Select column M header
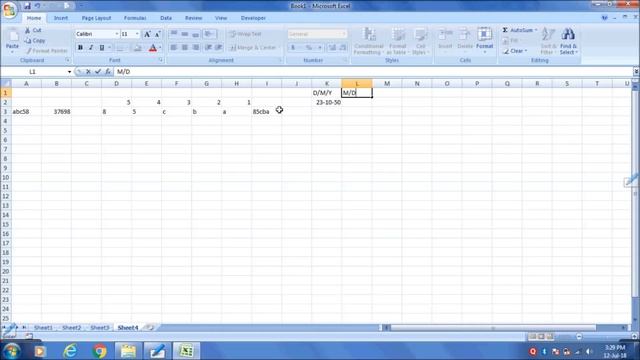Viewport: 640px width, 360px height. [x=387, y=84]
